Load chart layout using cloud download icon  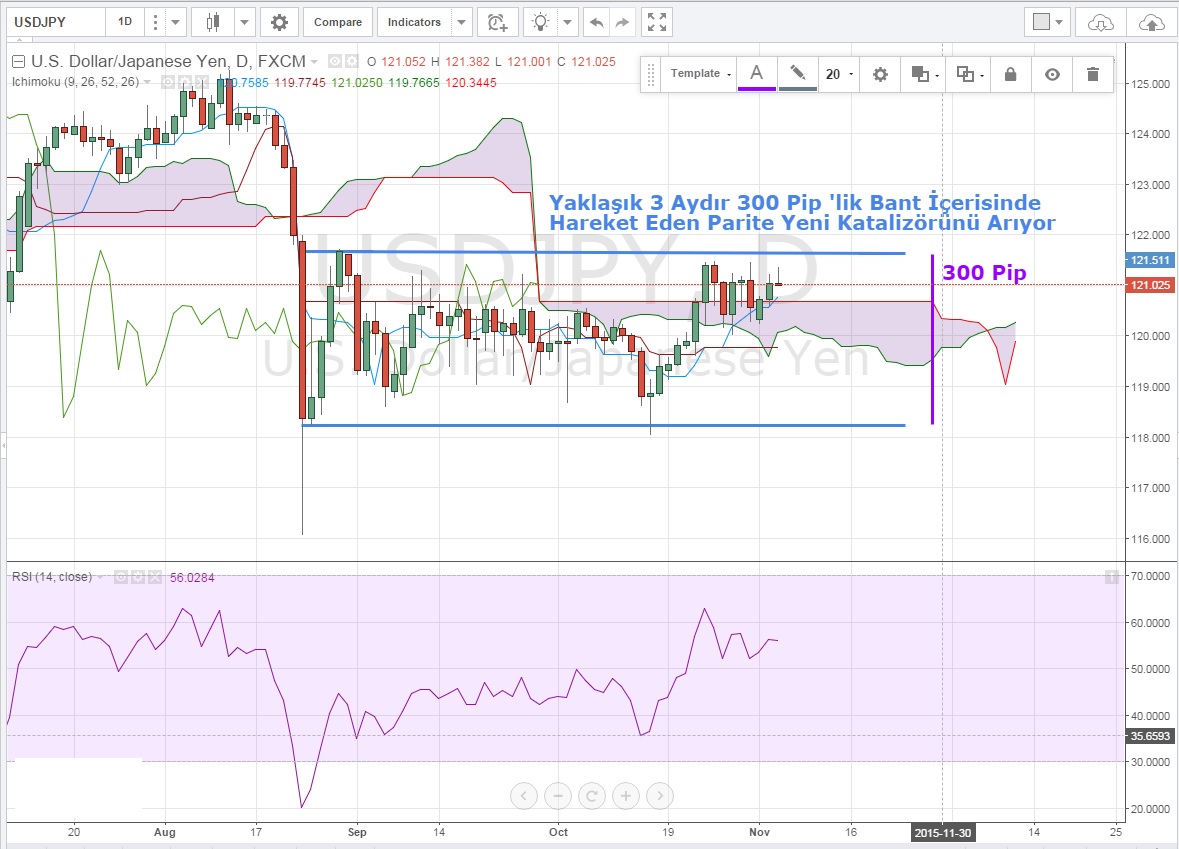[x=1100, y=22]
